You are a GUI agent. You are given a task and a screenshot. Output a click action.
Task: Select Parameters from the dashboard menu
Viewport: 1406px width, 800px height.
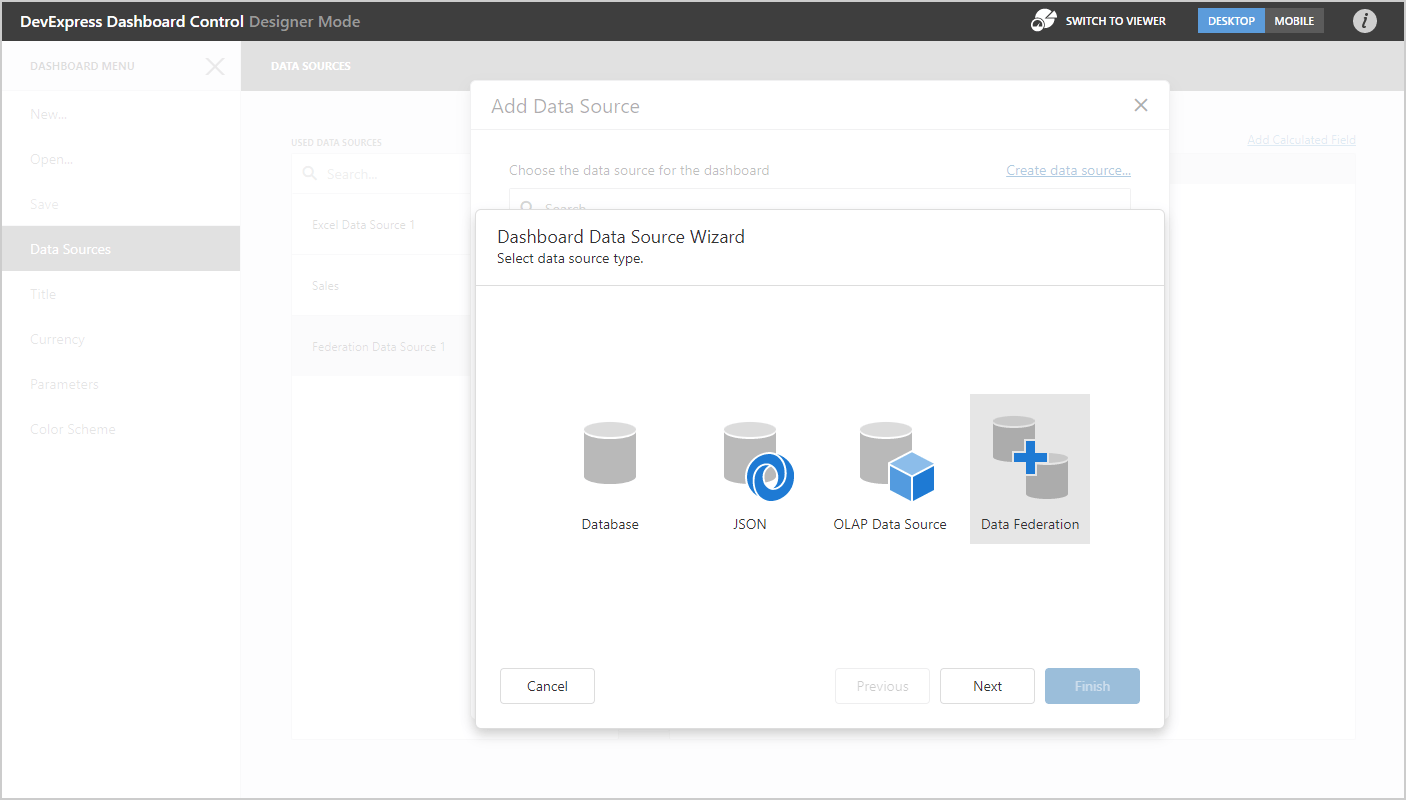tap(64, 383)
